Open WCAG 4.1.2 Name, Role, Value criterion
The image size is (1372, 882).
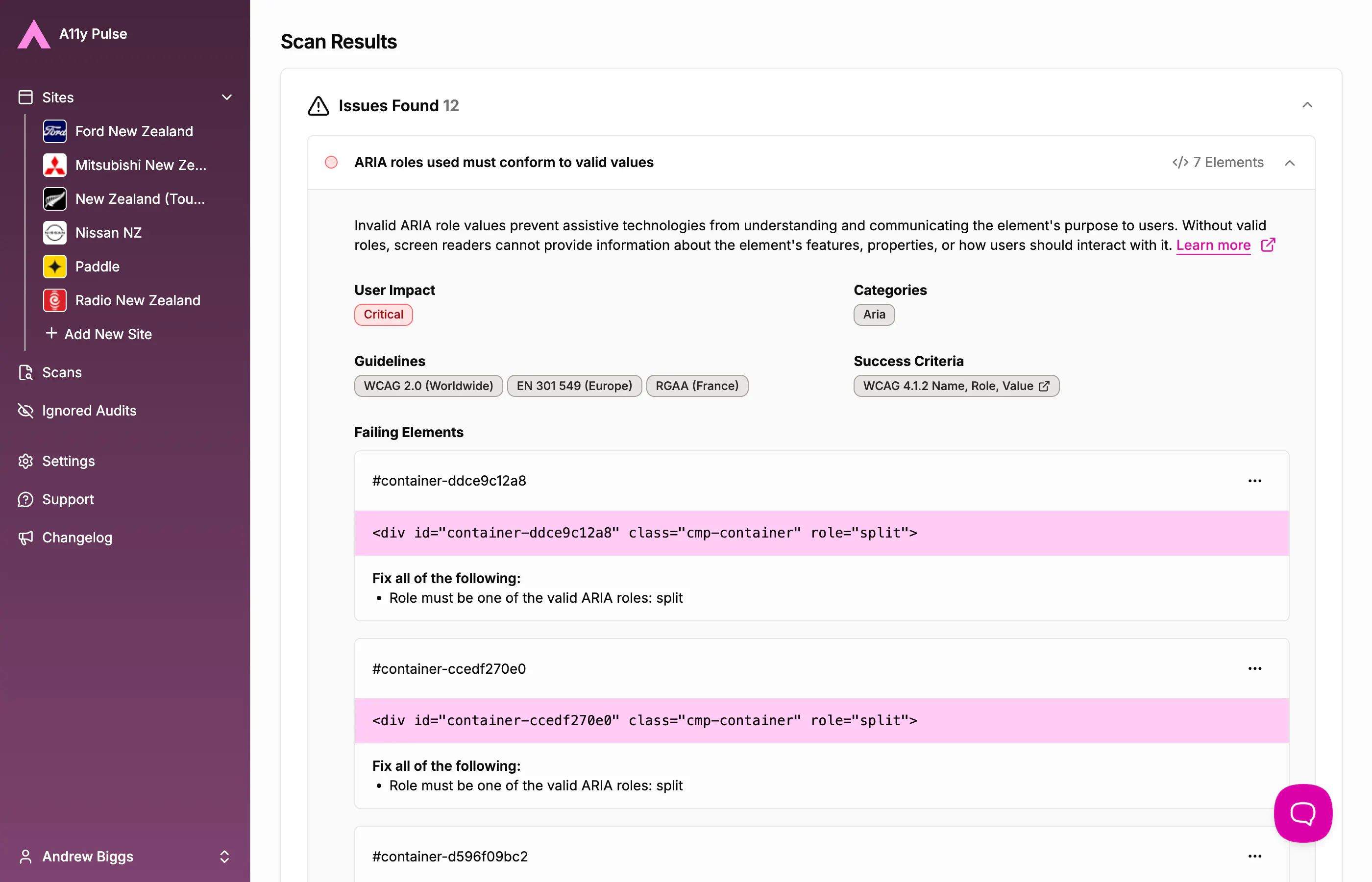[x=956, y=386]
